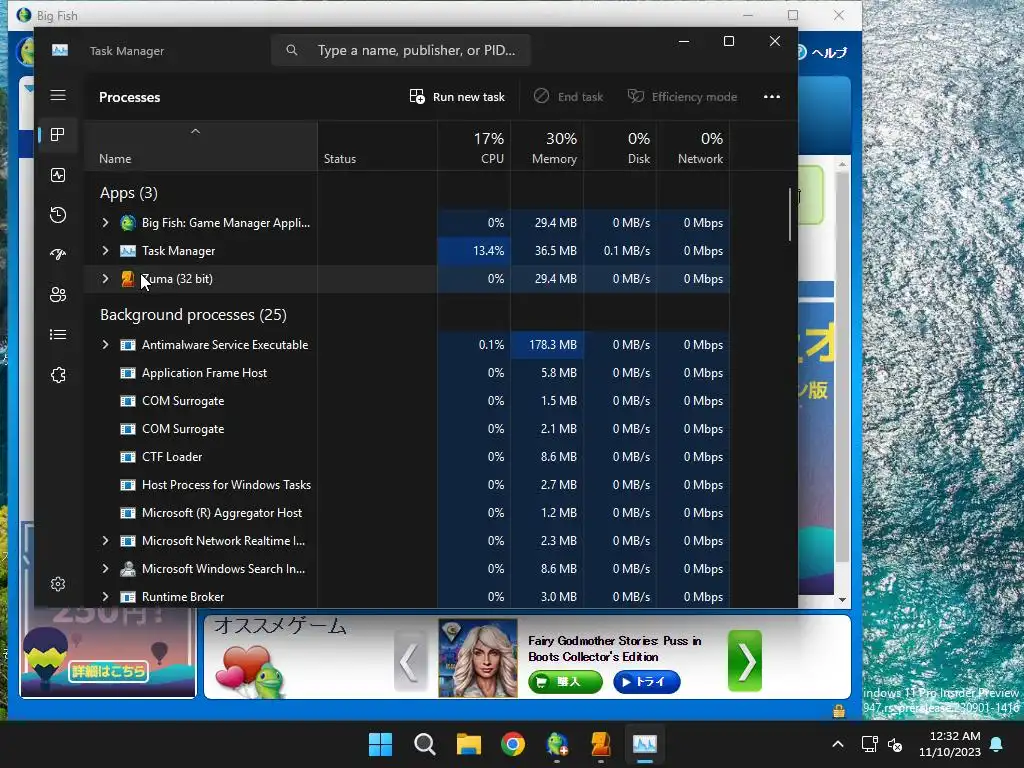Expand Antimalware Service Executable row
The image size is (1024, 768).
(x=105, y=345)
